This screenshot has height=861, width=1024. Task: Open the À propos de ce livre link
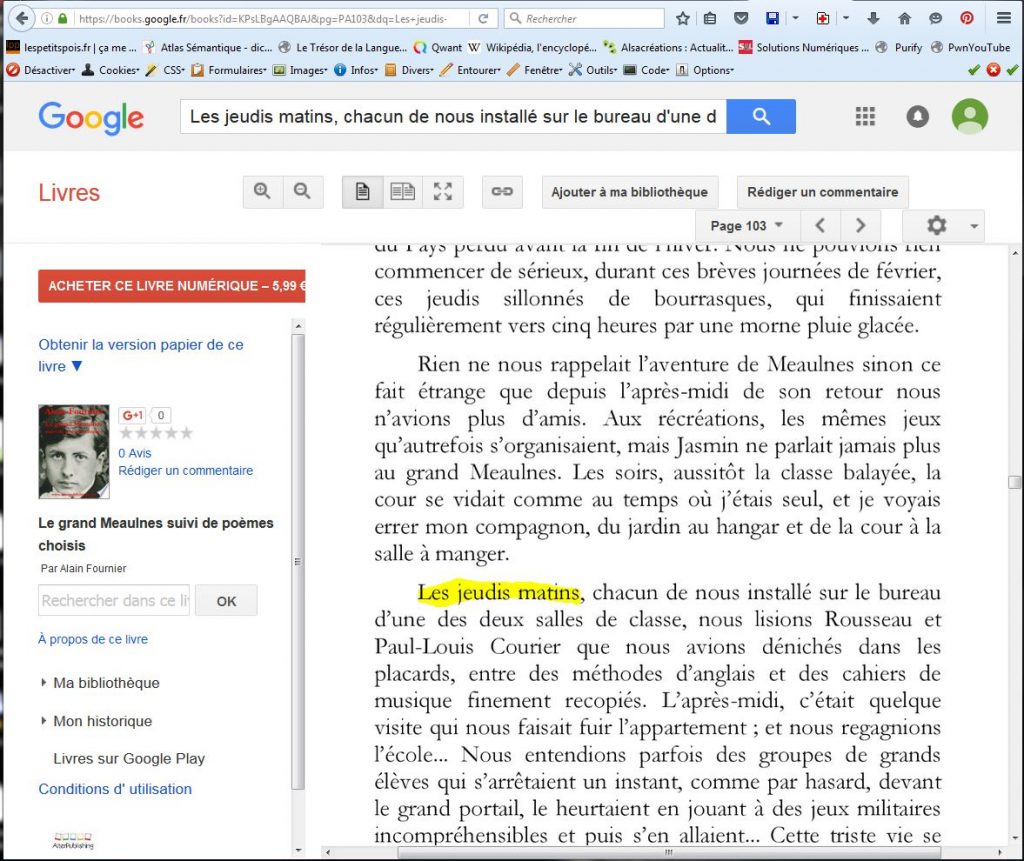tap(93, 639)
